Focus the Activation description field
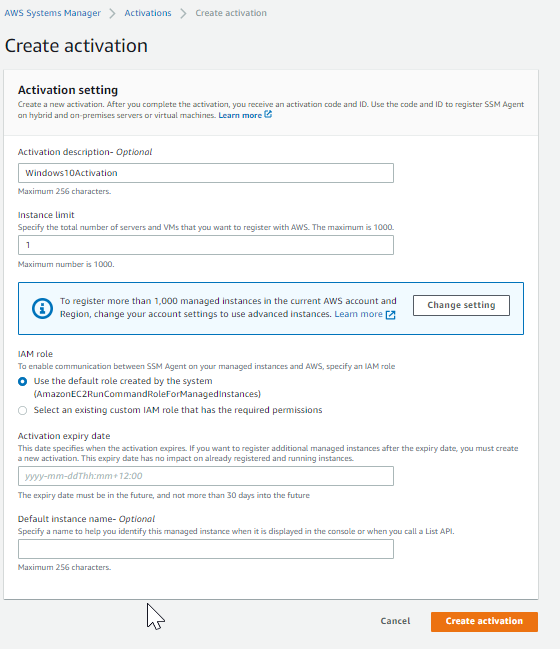This screenshot has width=560, height=649. click(x=206, y=173)
